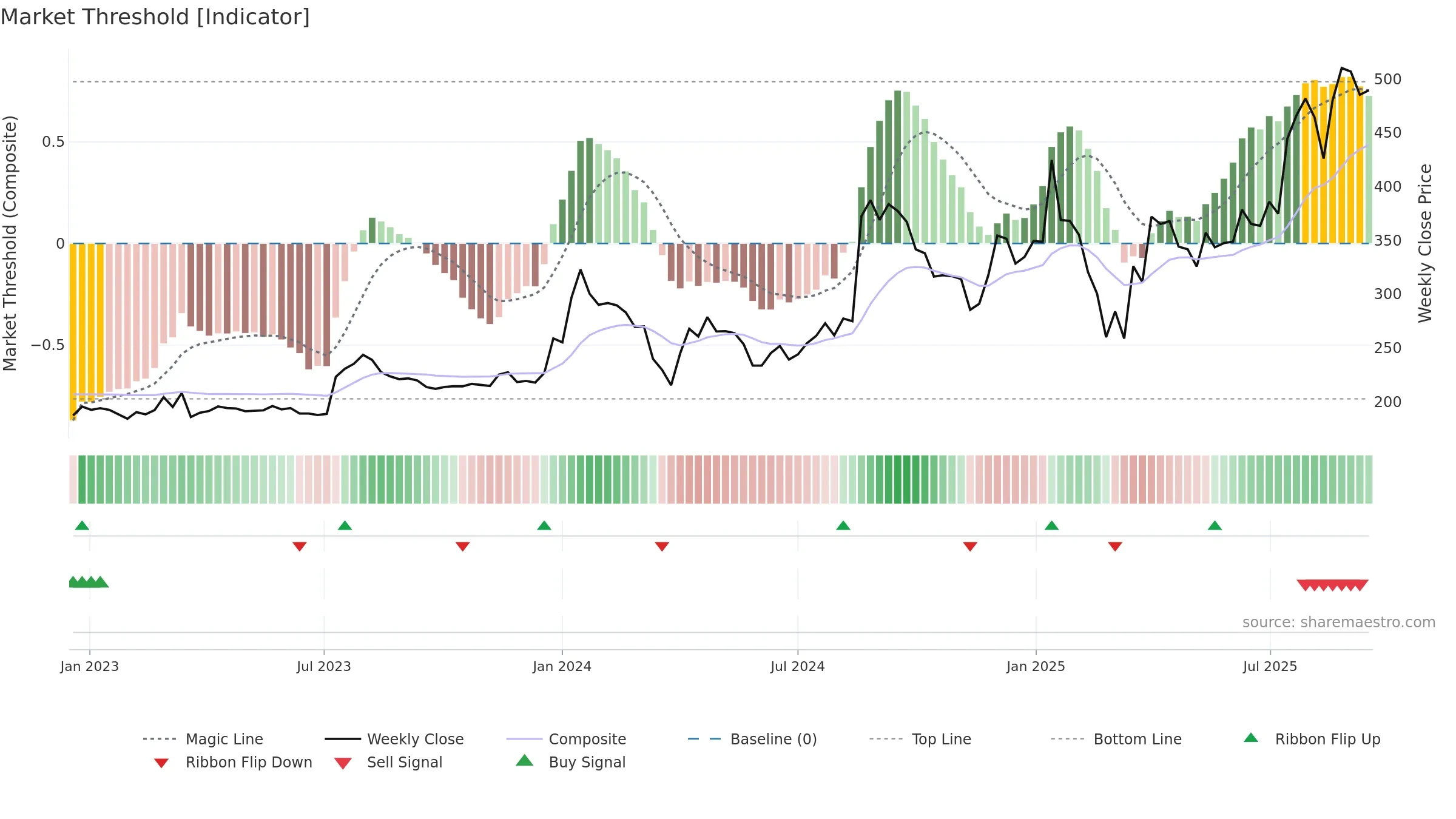Click the source: sharemaestro.com text
The width and height of the screenshot is (1456, 819).
1339,622
